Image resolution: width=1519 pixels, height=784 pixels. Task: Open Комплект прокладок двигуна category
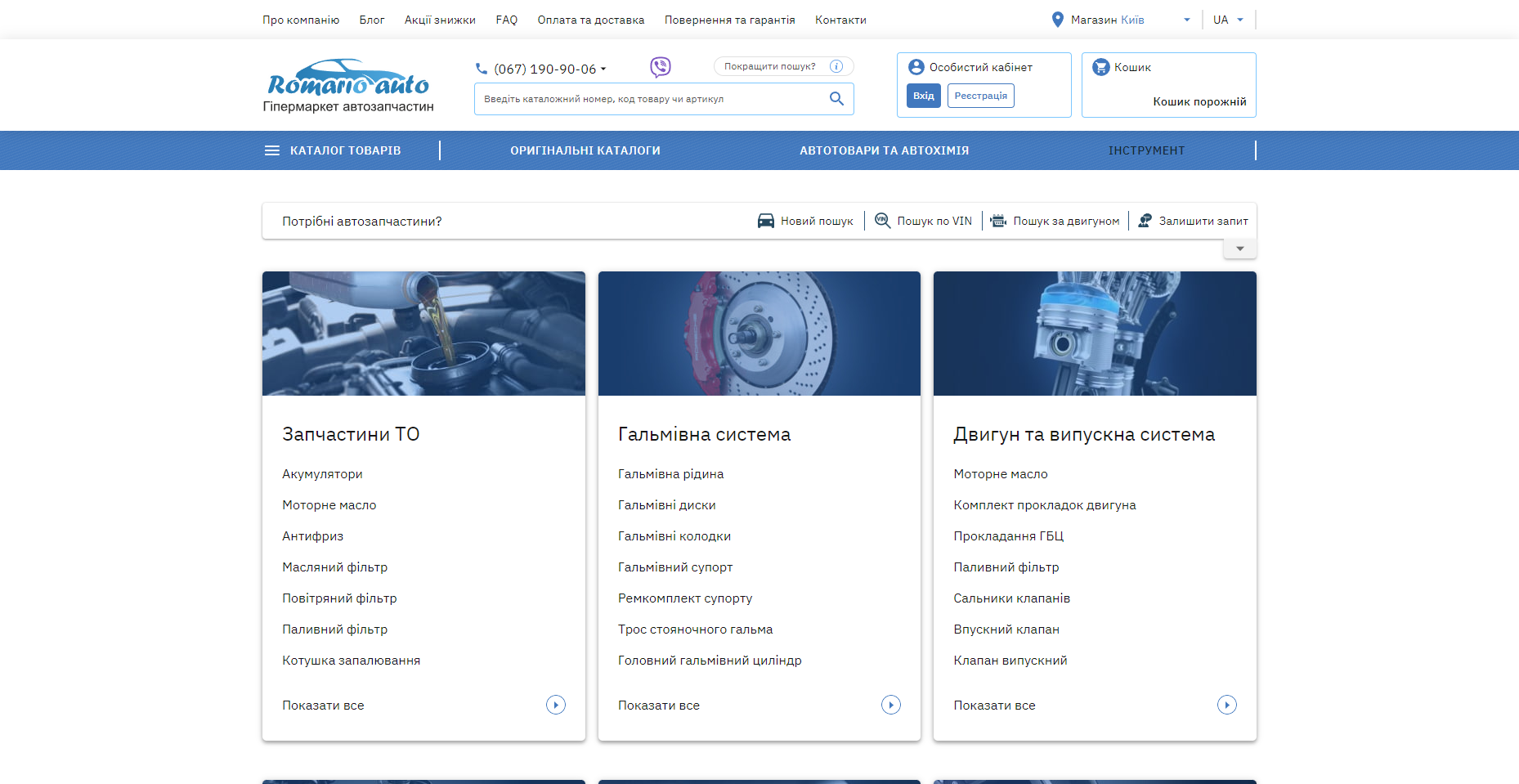point(1045,505)
